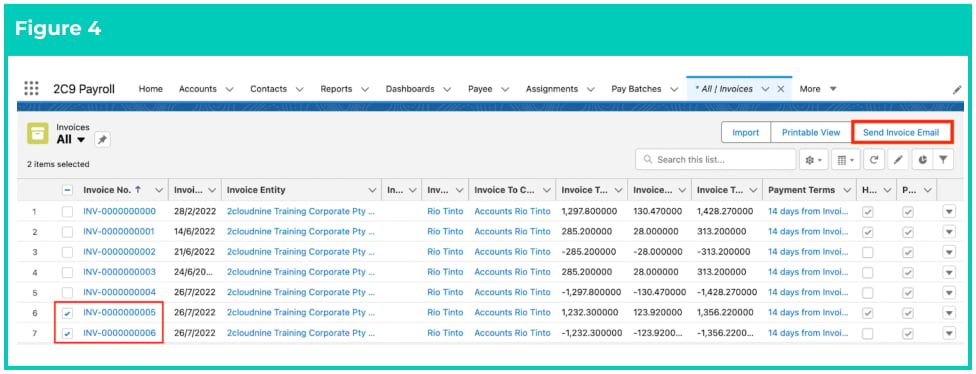The width and height of the screenshot is (976, 374).
Task: Expand the Accounts tab dropdown chevron
Action: (229, 89)
